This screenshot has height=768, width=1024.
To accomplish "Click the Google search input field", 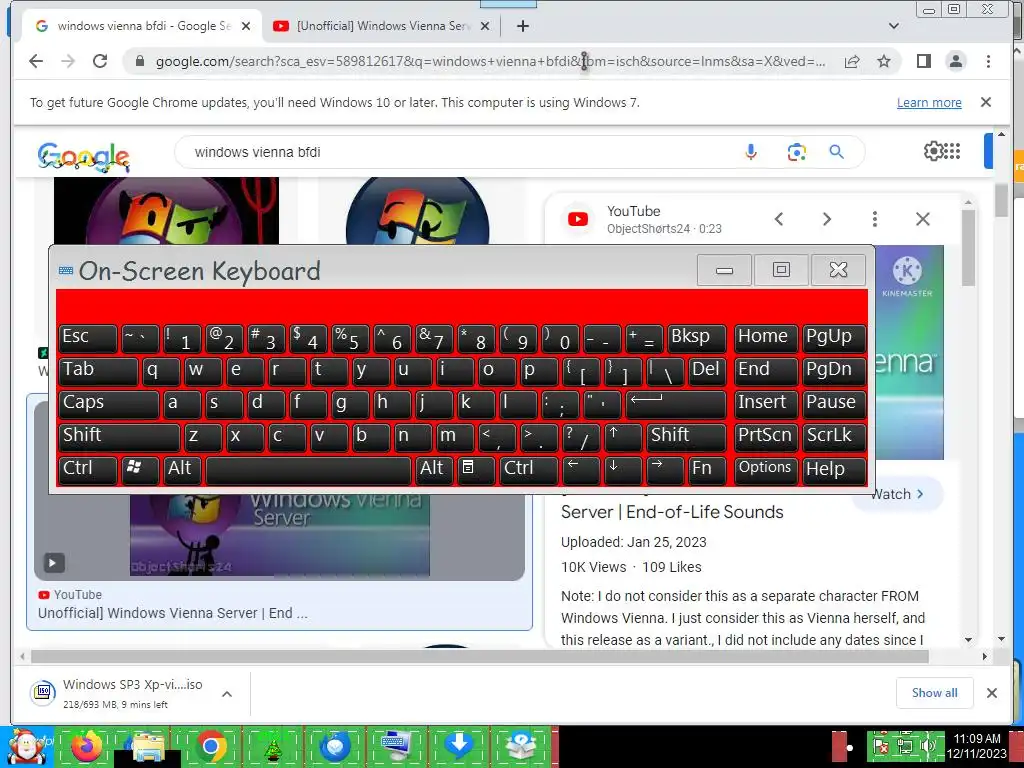I will (457, 152).
